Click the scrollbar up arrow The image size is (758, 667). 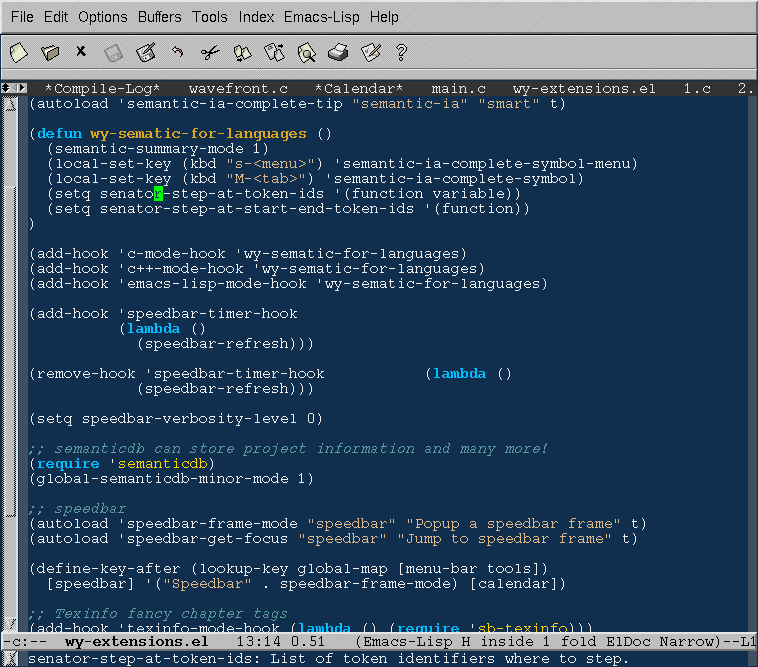(x=10, y=103)
